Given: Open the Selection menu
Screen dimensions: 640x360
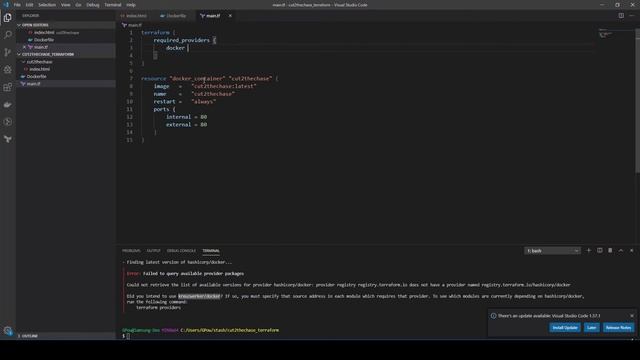Looking at the screenshot, I should point(47,5).
